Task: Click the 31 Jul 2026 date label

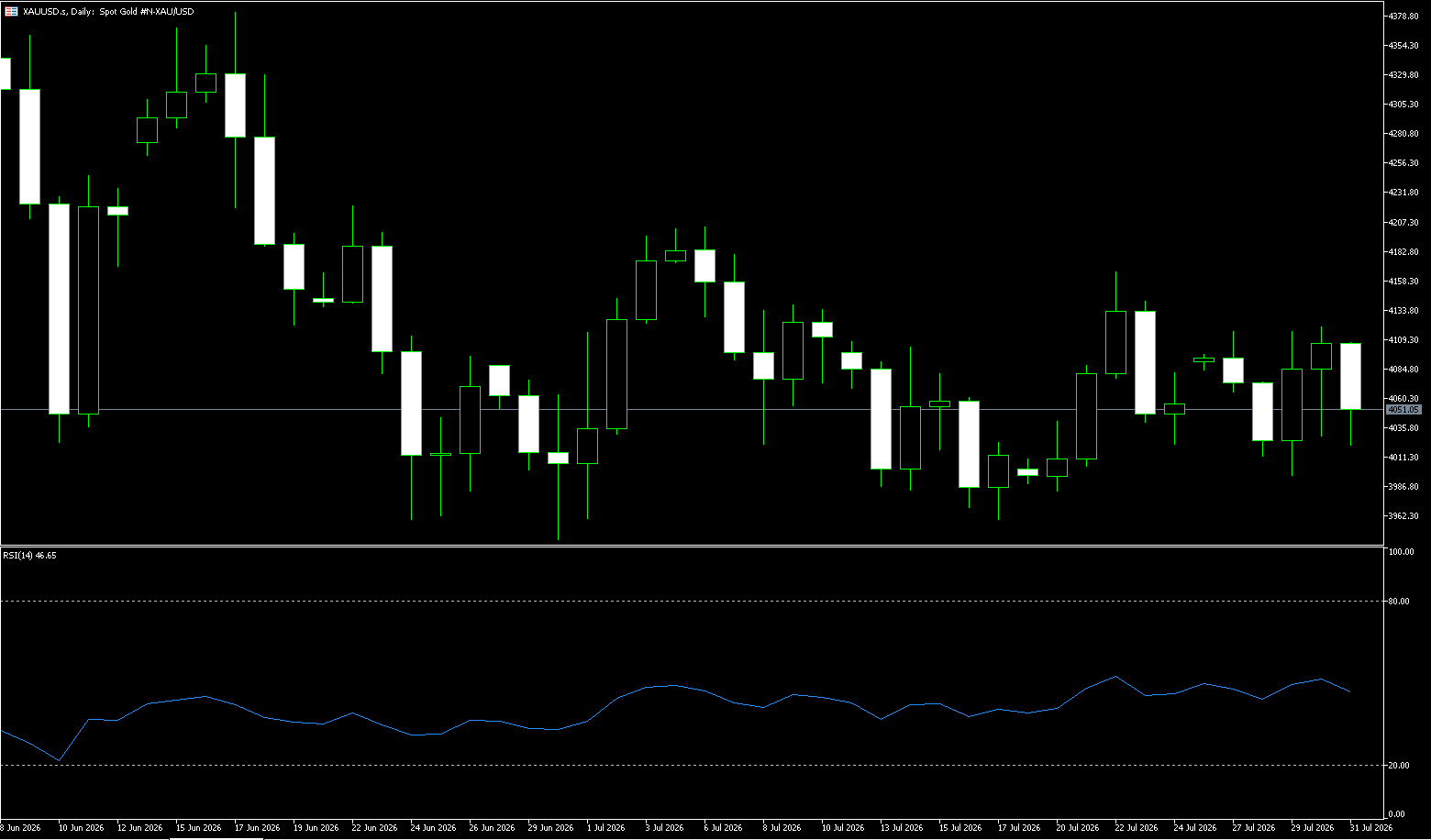Action: click(x=1370, y=827)
